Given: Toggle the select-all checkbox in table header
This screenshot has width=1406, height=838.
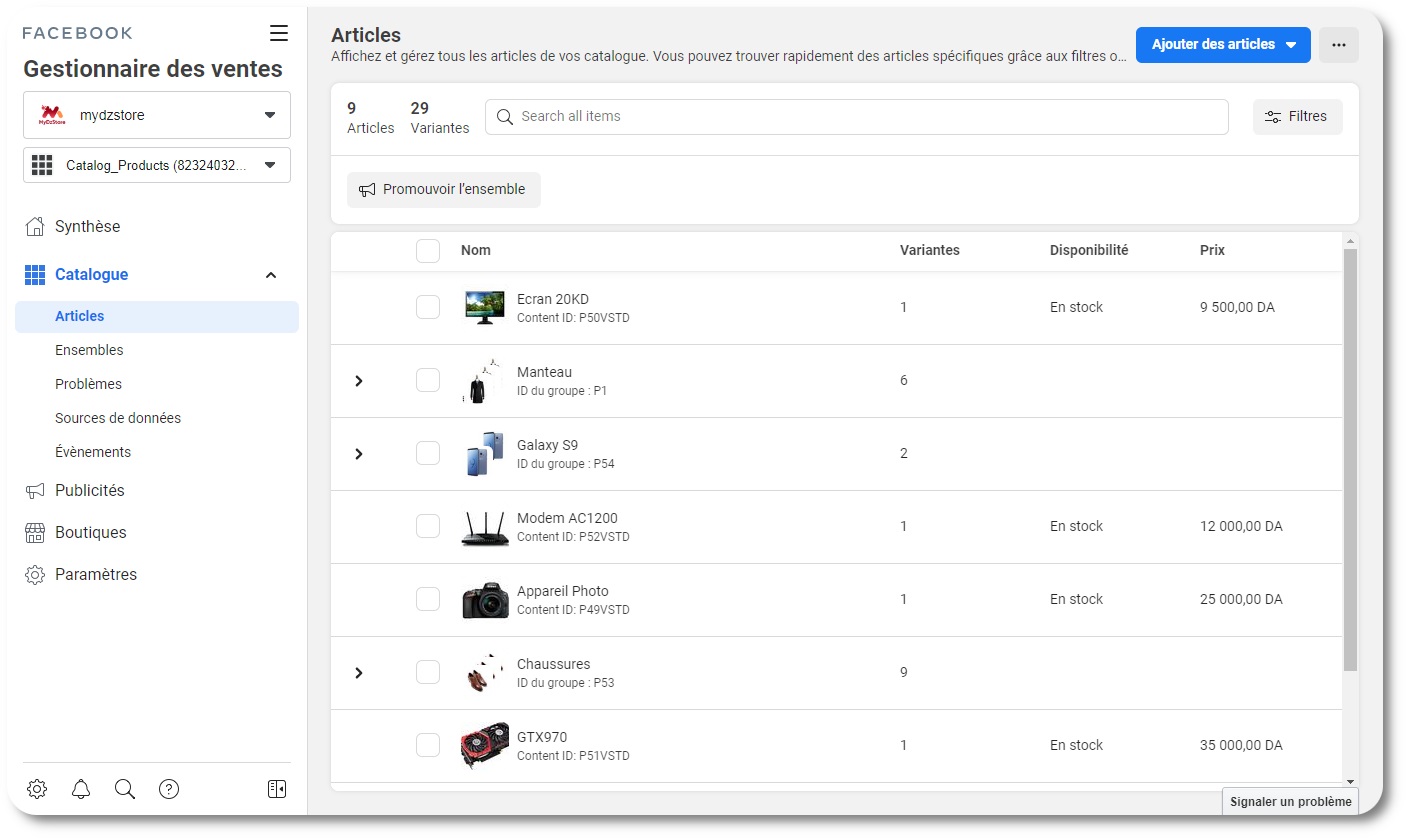Looking at the screenshot, I should [428, 250].
